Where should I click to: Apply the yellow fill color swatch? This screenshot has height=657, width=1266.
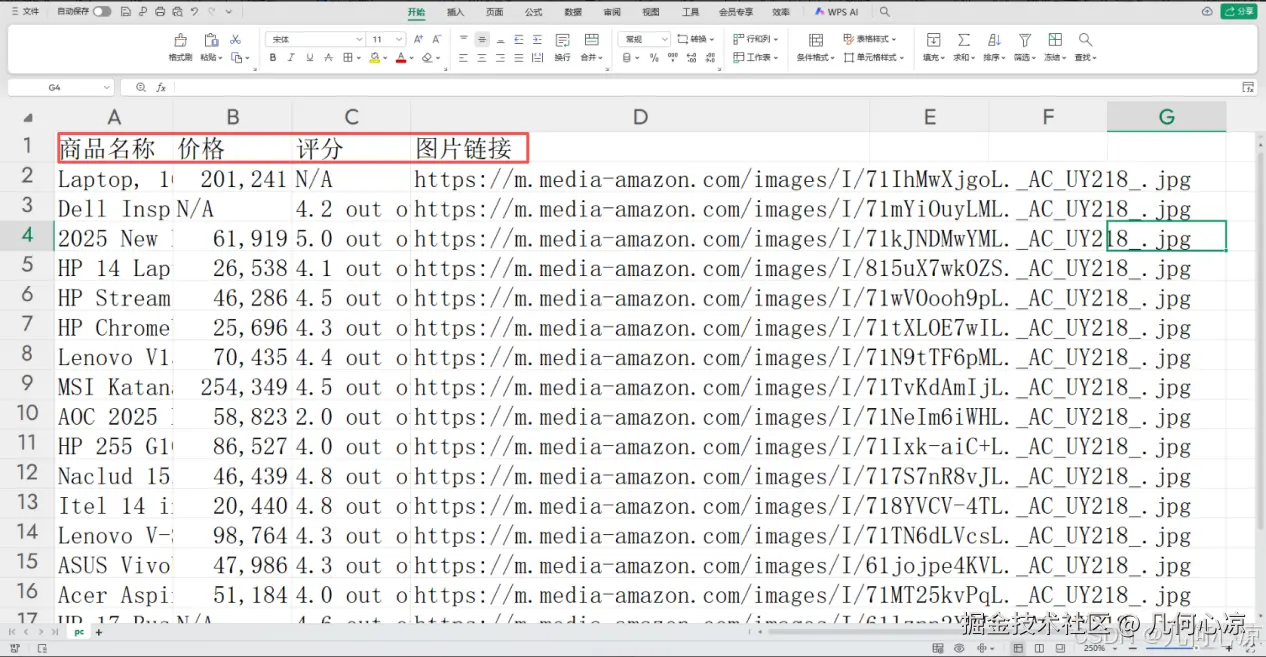tap(374, 58)
